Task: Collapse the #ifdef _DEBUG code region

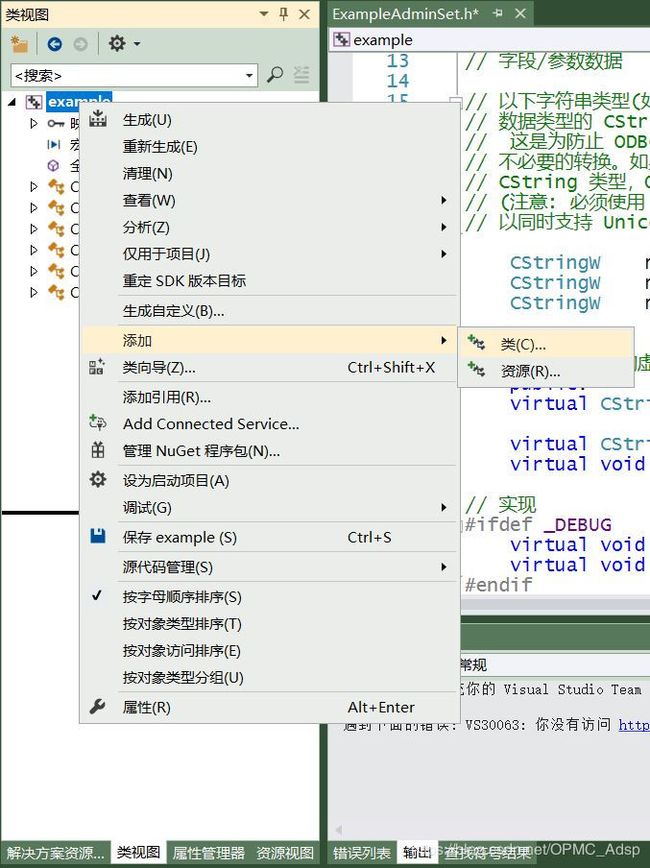Action: click(x=463, y=524)
